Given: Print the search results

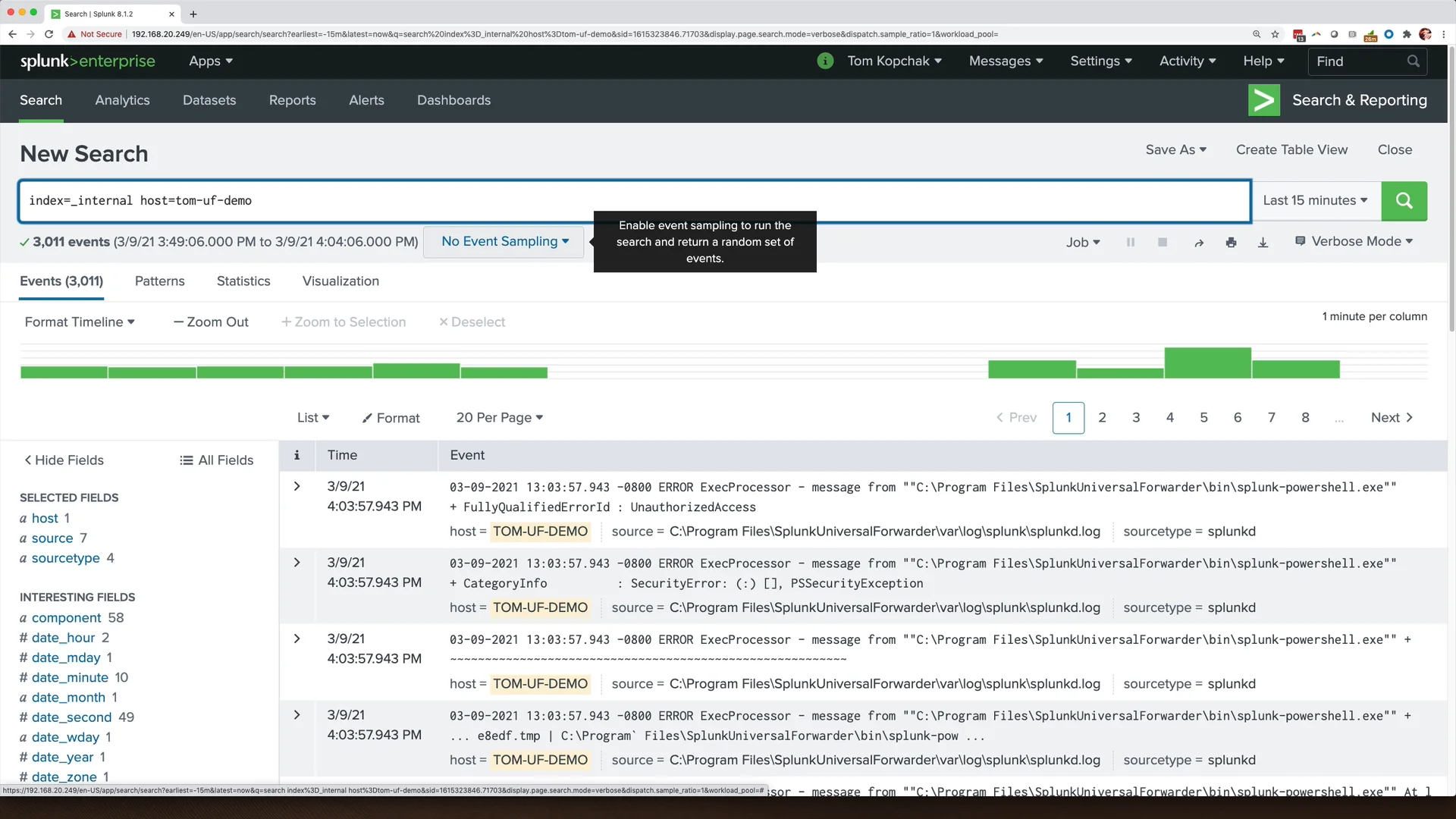Looking at the screenshot, I should pyautogui.click(x=1231, y=243).
